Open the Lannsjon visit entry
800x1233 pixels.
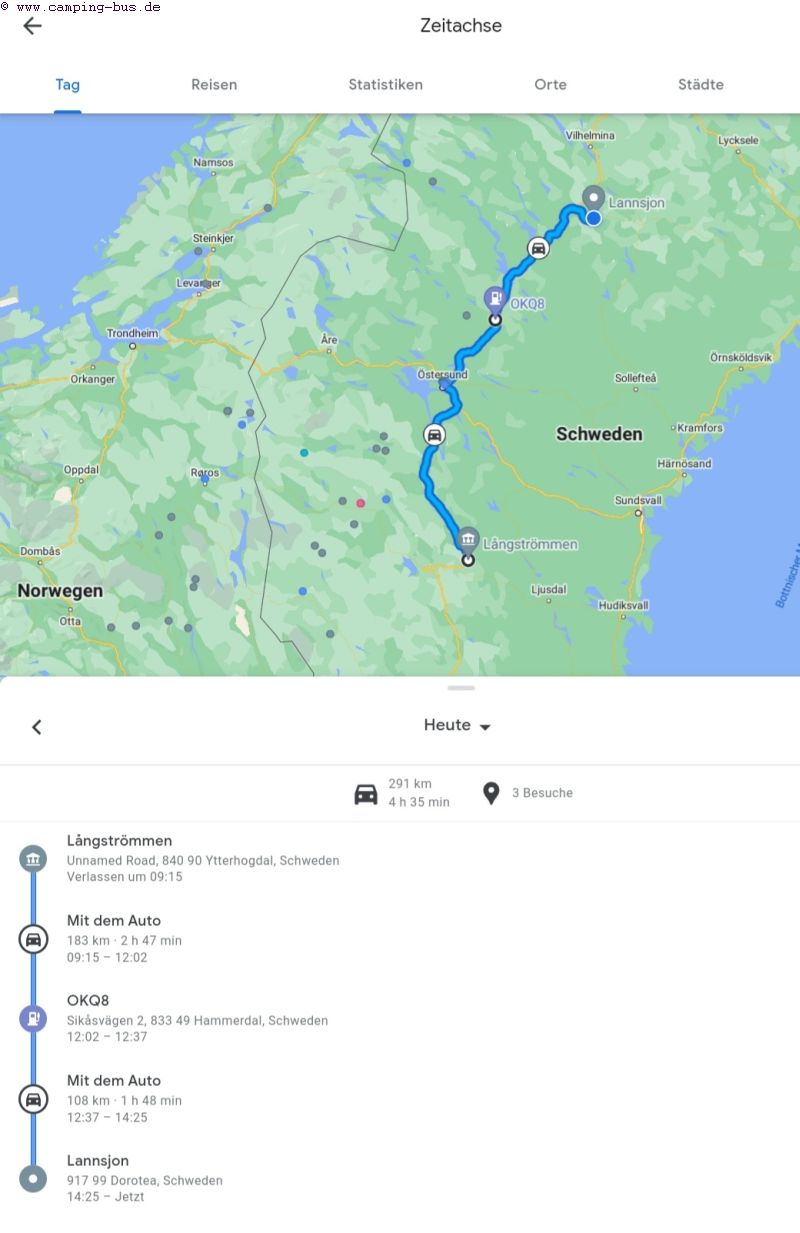(400, 1178)
